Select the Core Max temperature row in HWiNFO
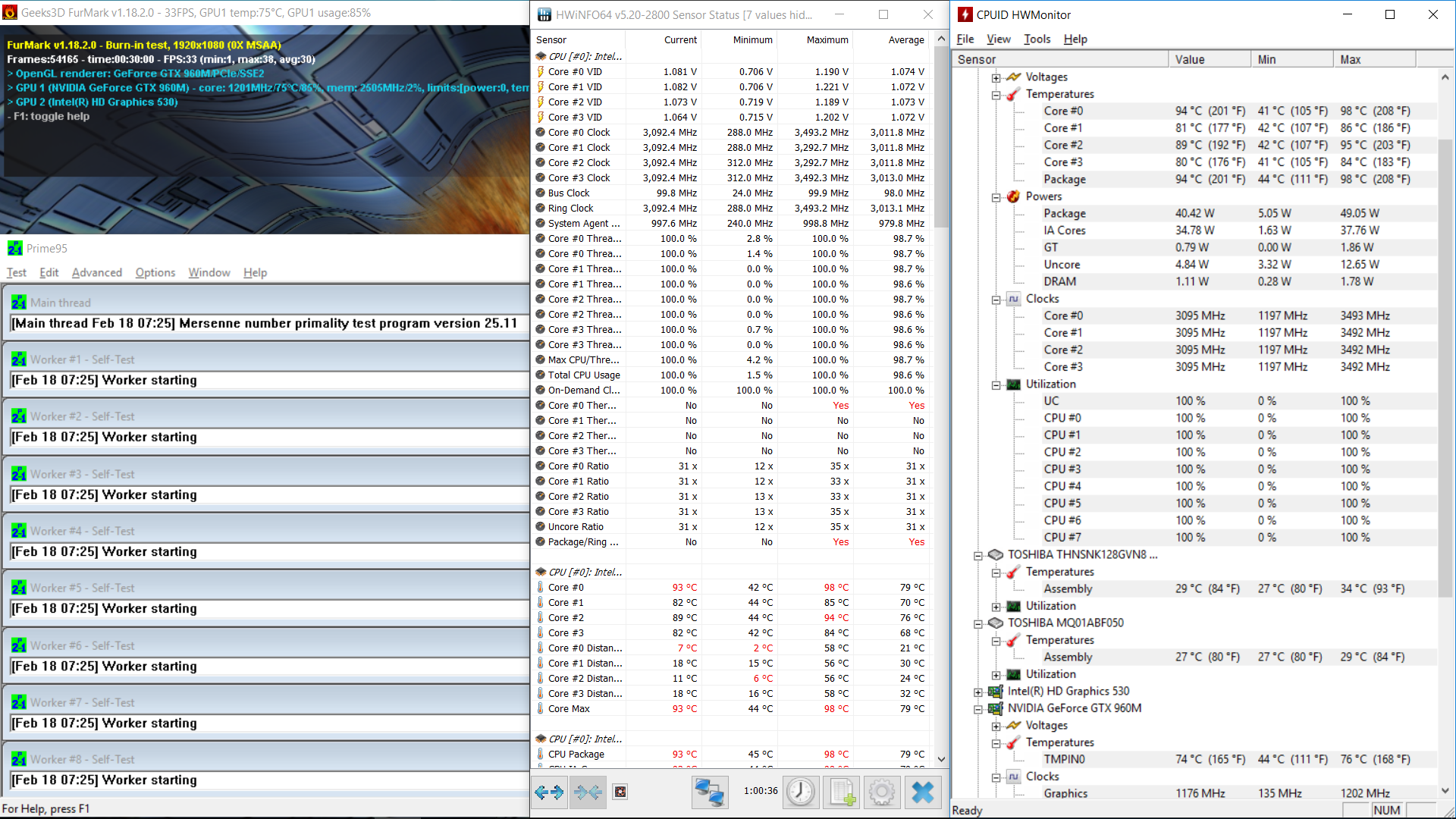Viewport: 1456px width, 819px height. click(x=731, y=709)
